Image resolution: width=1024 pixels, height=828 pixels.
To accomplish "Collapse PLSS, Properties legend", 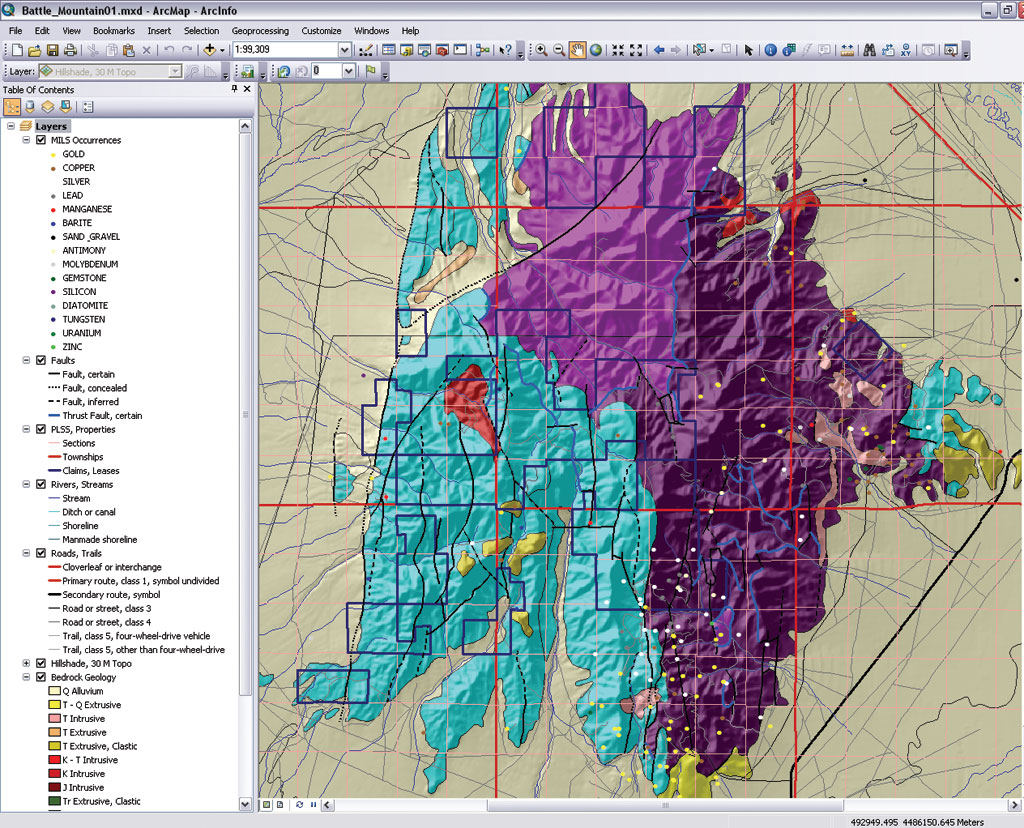I will click(26, 429).
